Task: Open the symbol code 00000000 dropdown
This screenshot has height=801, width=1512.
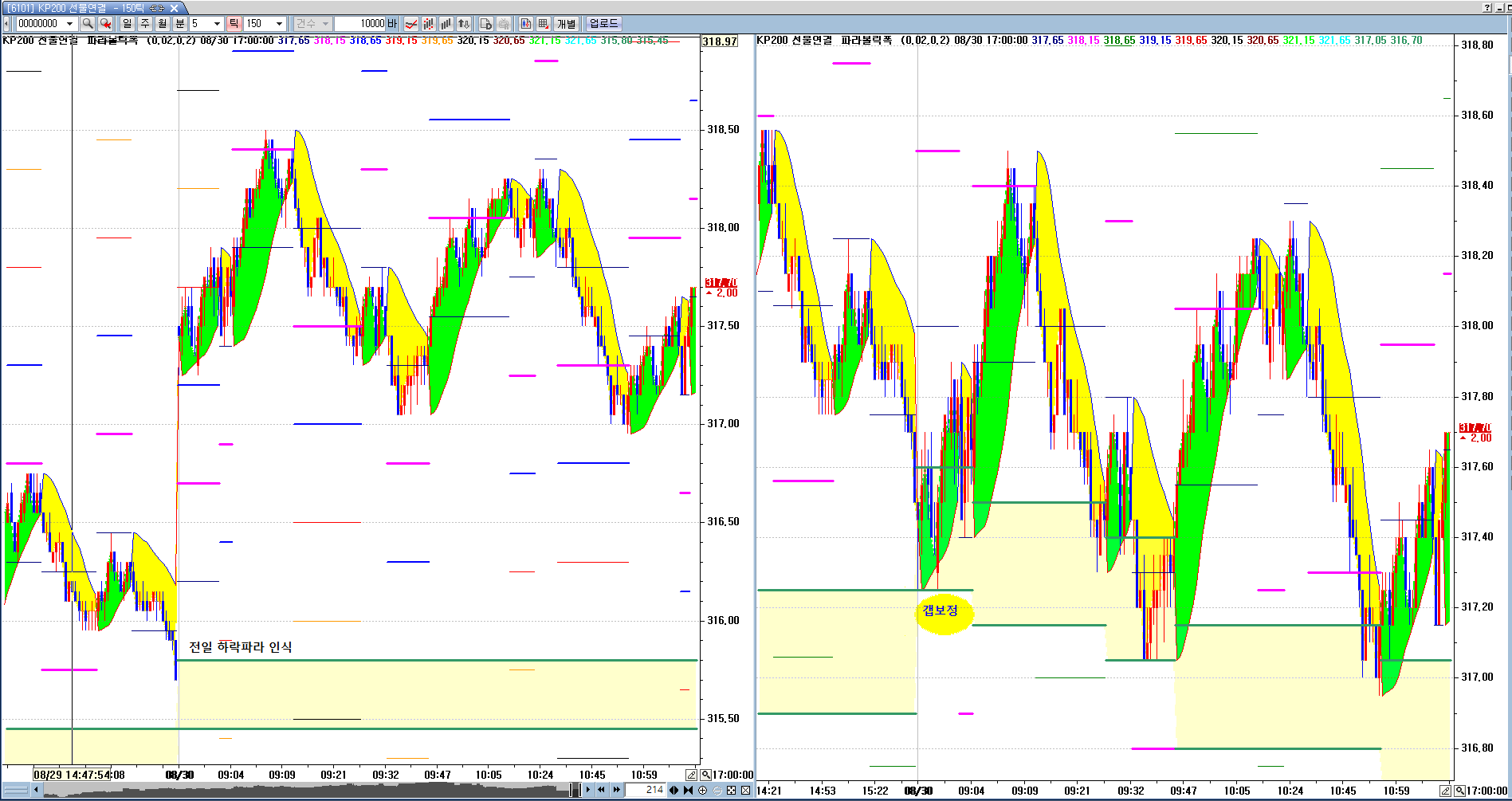Action: 69,24
